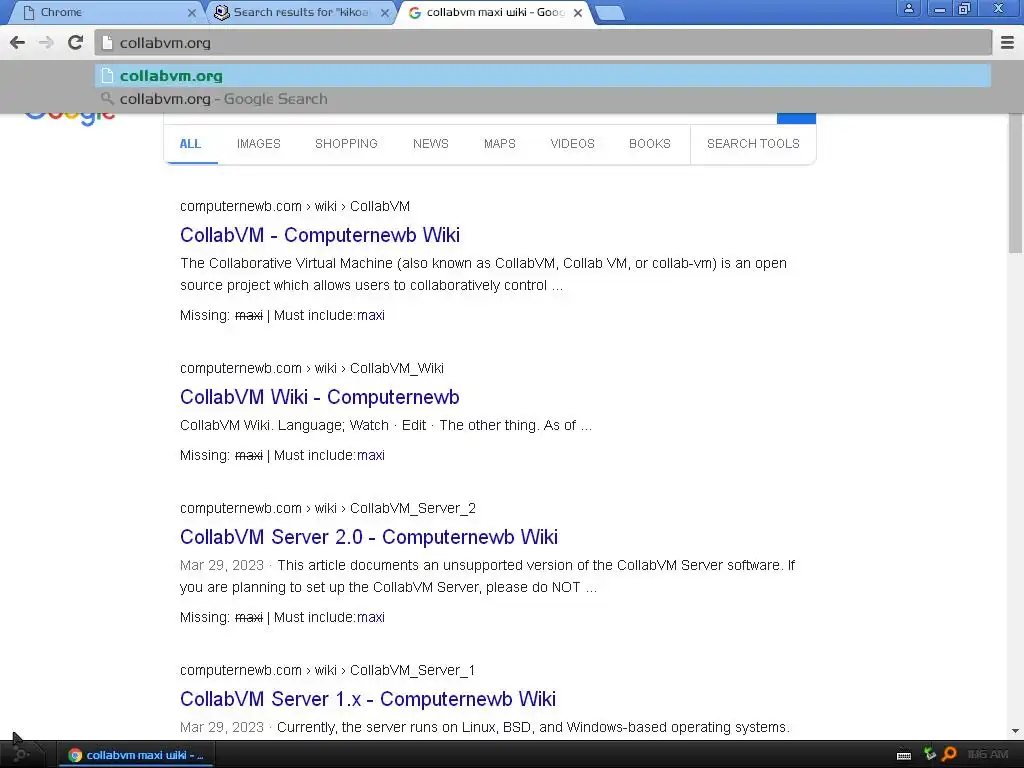Open the taskbar start menu icon
This screenshot has width=1024, height=768.
coord(20,755)
